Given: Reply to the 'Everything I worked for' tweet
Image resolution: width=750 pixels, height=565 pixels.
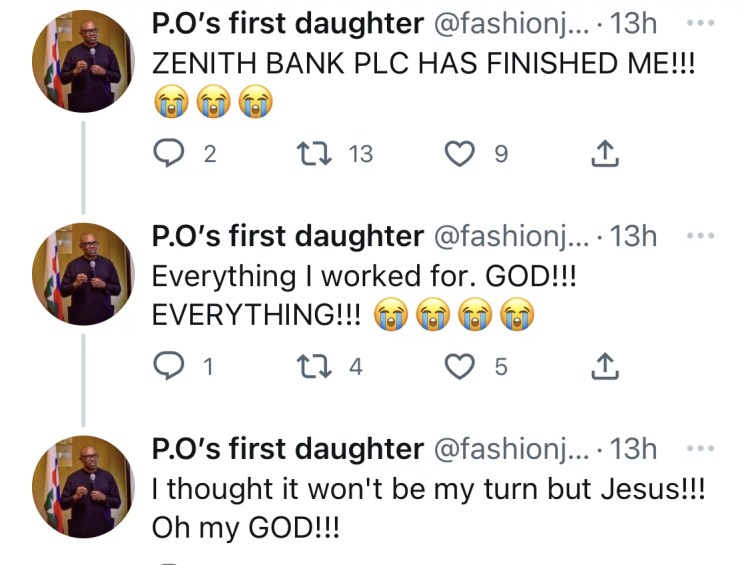Looking at the screenshot, I should tap(168, 367).
